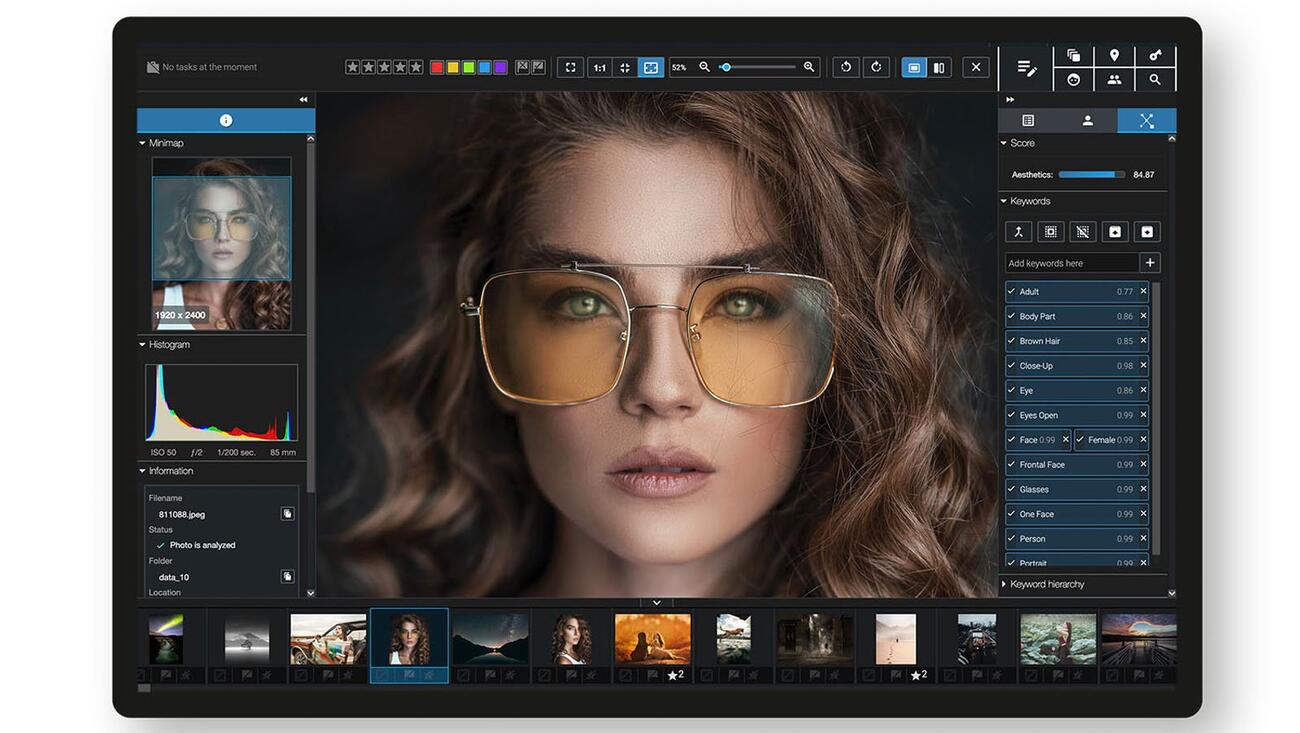Toggle the Brown Hair keyword checkmark

pyautogui.click(x=1012, y=341)
